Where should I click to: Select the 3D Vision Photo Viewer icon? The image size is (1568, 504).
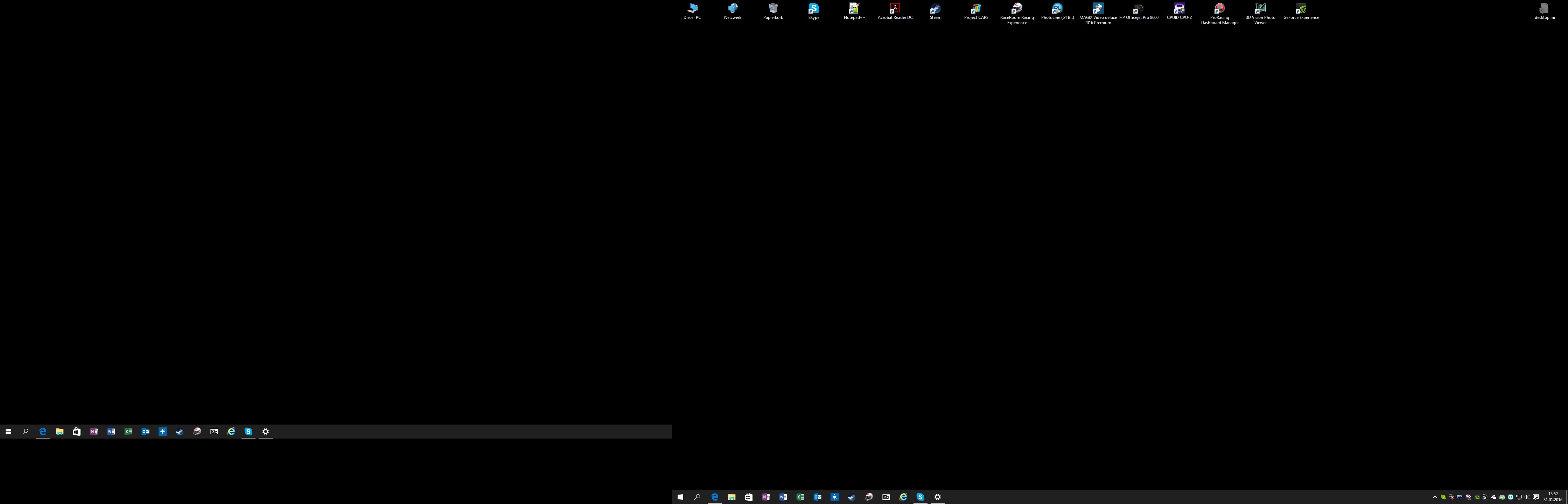point(1260,11)
